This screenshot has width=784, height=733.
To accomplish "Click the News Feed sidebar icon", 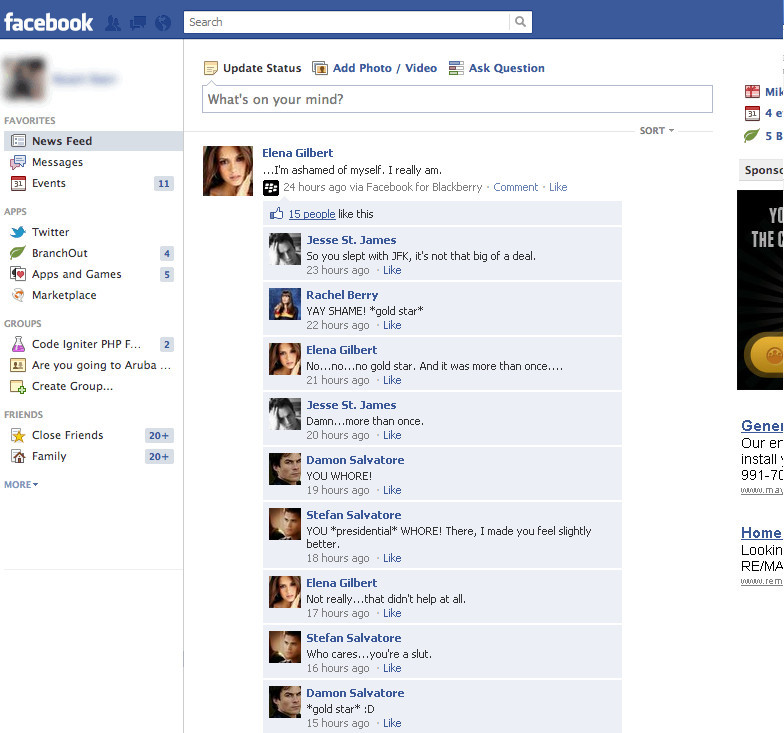I will [x=18, y=141].
